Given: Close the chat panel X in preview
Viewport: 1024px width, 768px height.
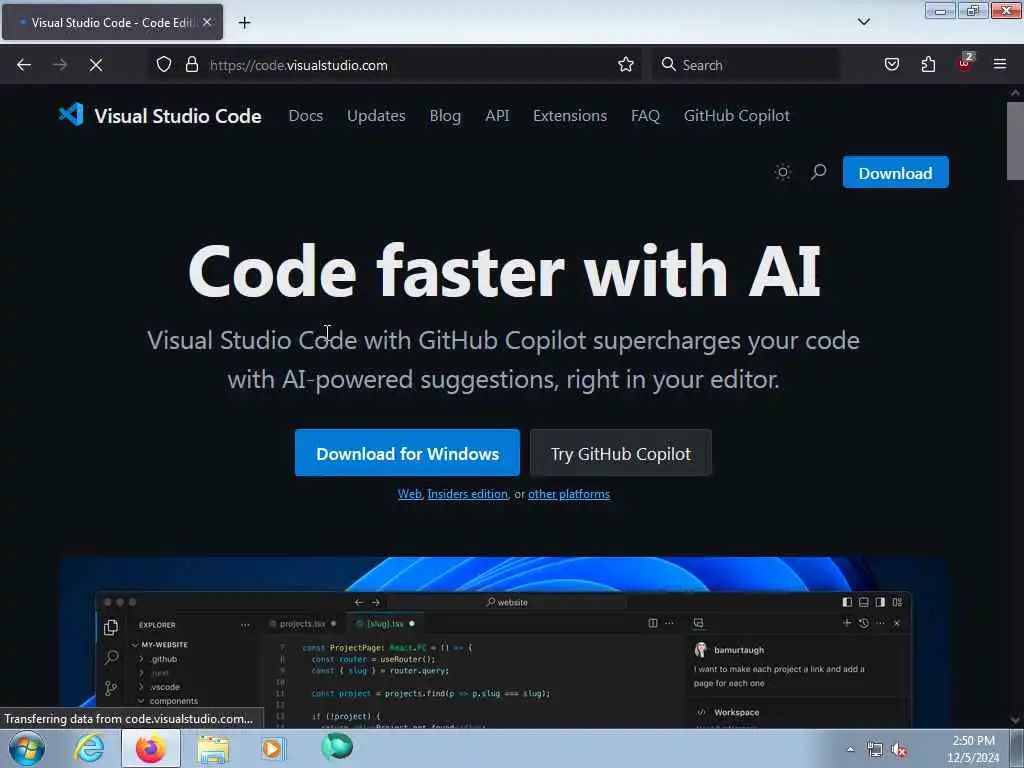Looking at the screenshot, I should click(x=897, y=624).
